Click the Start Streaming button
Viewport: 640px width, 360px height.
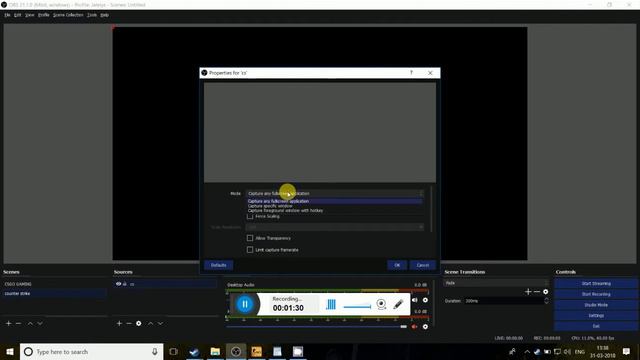(596, 283)
